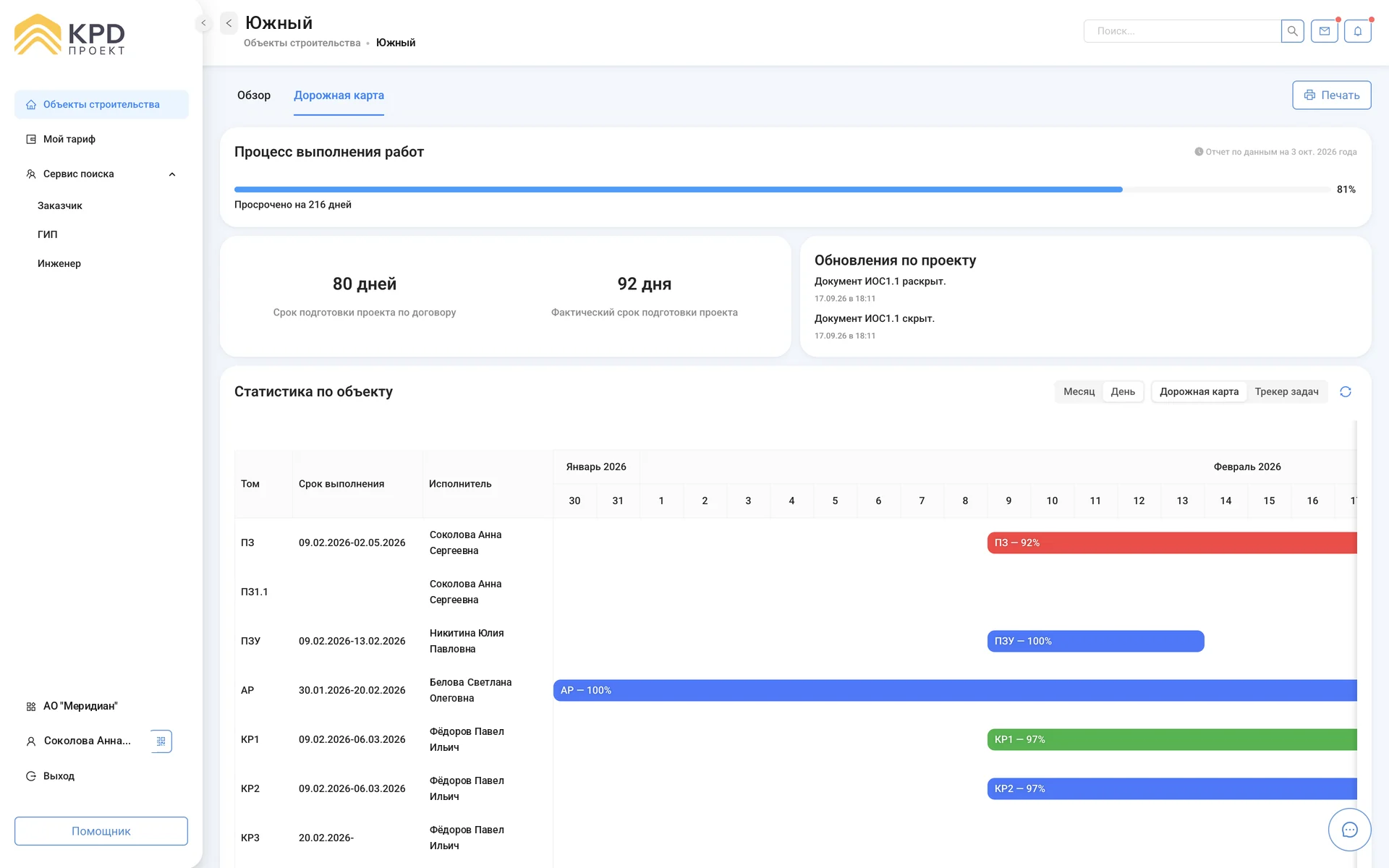
Task: Open the Обзор tab
Action: (254, 95)
